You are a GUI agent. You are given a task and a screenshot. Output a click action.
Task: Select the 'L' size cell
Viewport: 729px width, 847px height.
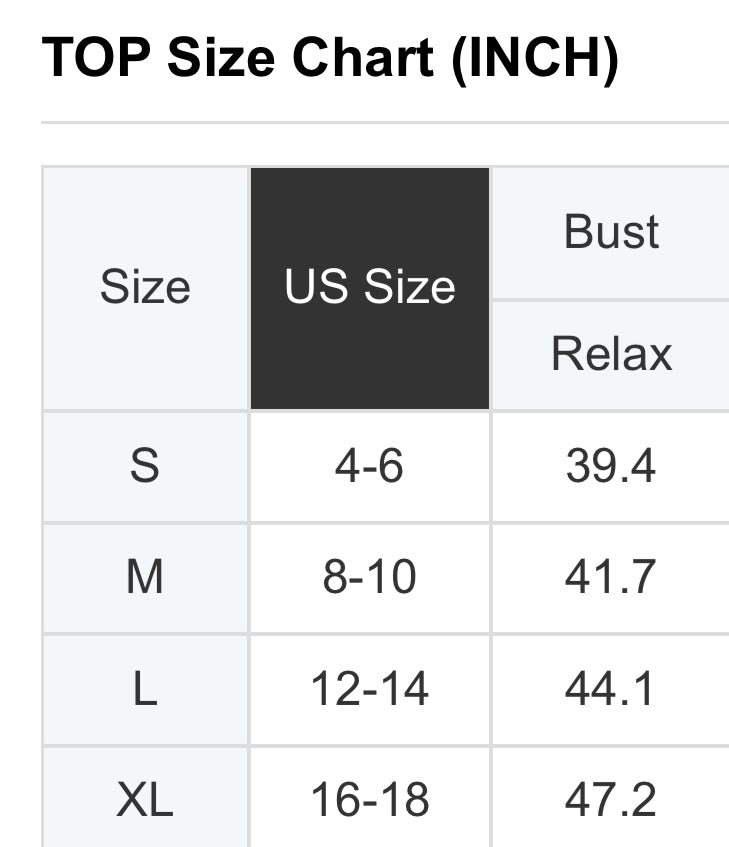click(145, 689)
